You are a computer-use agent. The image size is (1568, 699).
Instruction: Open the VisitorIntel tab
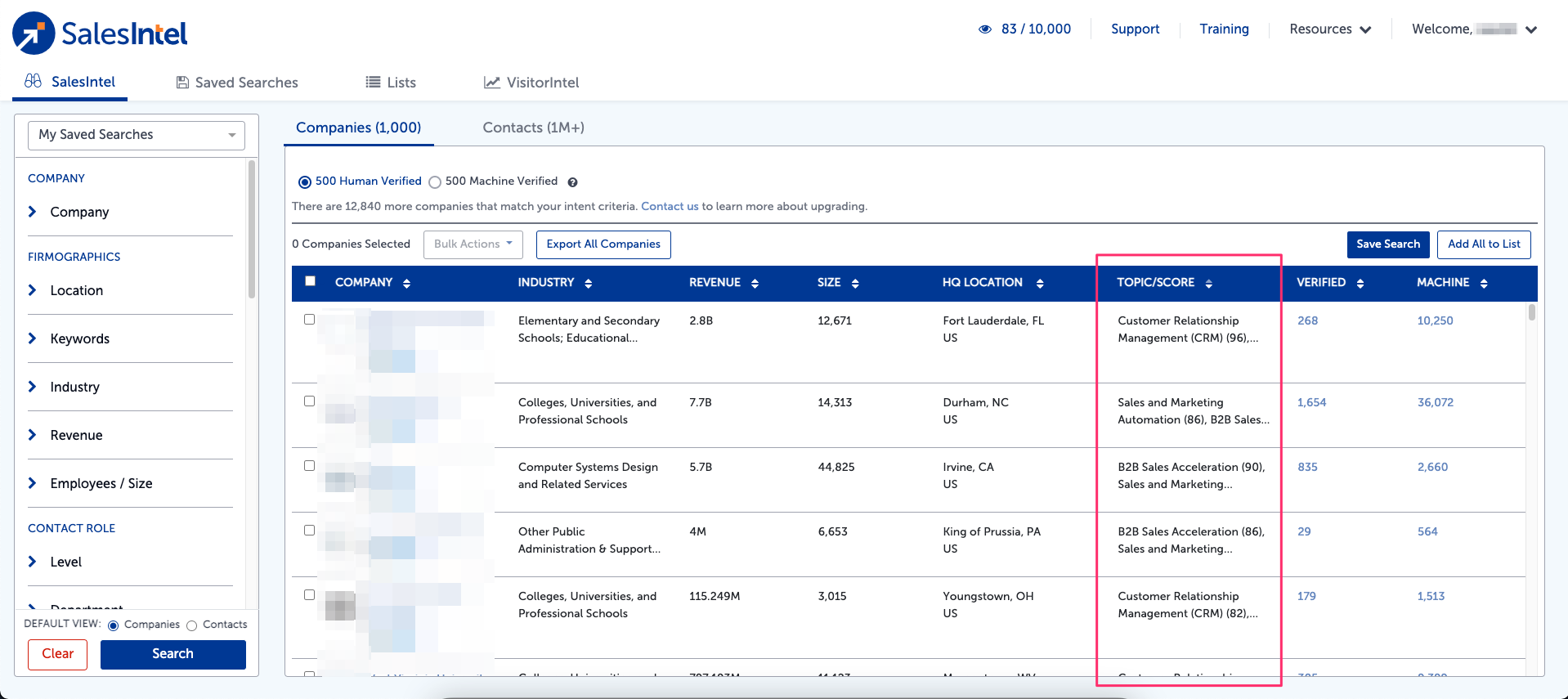coord(531,83)
